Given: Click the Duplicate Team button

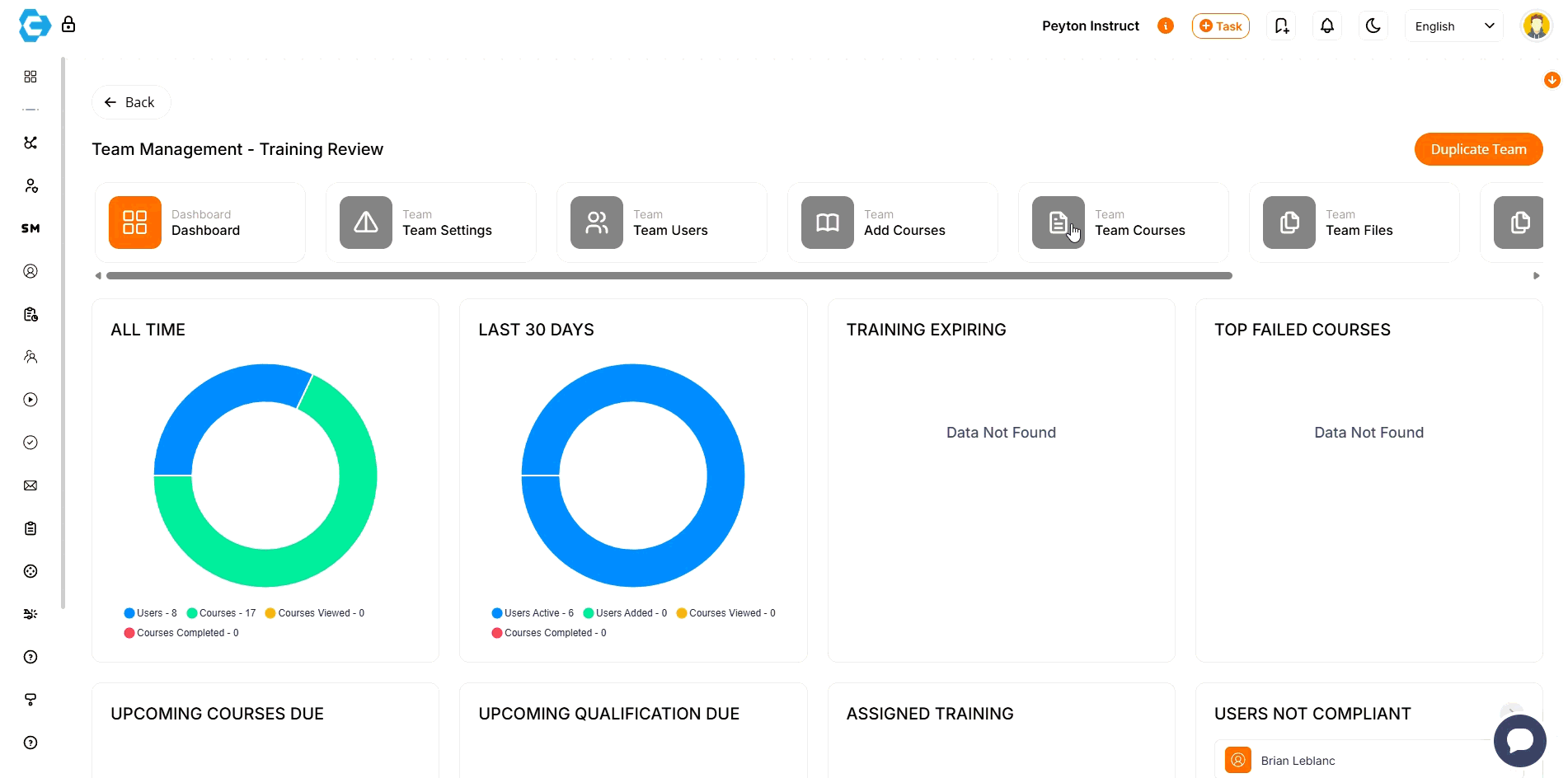Looking at the screenshot, I should pyautogui.click(x=1477, y=149).
